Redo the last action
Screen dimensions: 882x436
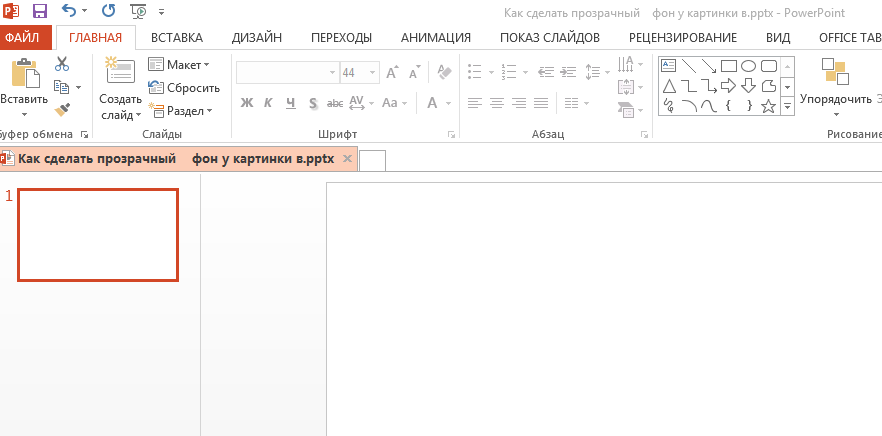tap(108, 11)
